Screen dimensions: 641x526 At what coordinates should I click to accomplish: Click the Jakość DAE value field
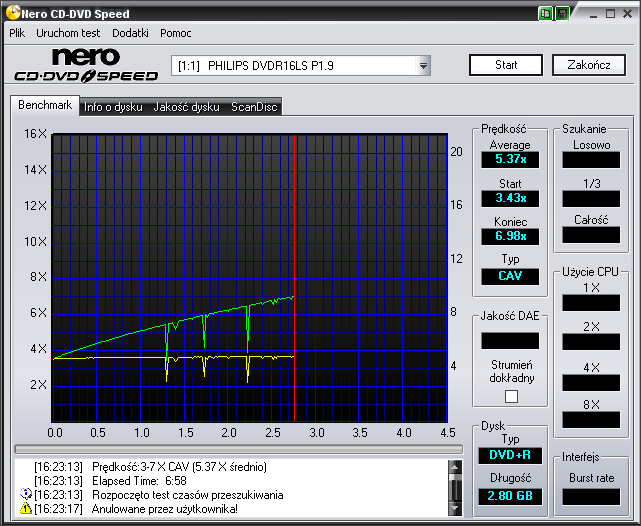(510, 340)
